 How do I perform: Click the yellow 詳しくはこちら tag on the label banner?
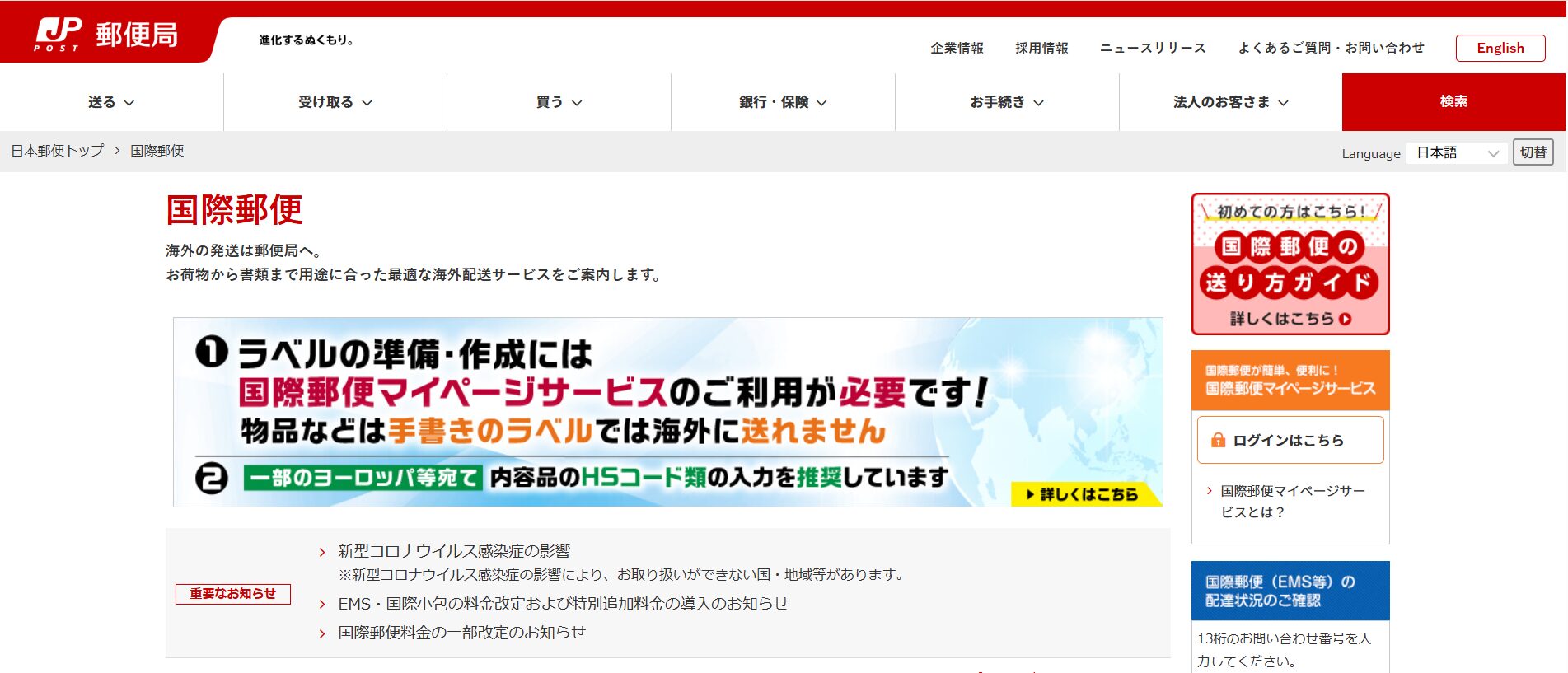coord(1085,494)
